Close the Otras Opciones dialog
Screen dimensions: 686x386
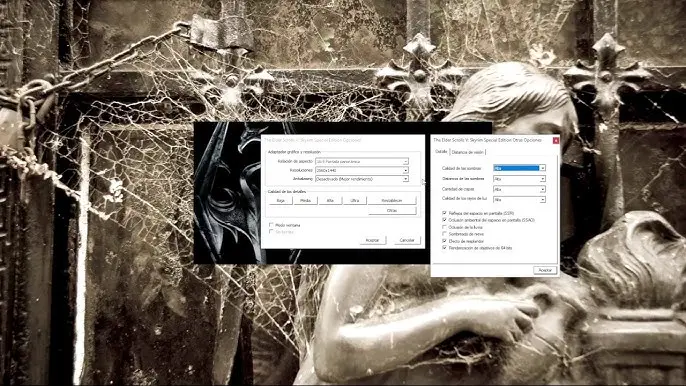coord(556,140)
